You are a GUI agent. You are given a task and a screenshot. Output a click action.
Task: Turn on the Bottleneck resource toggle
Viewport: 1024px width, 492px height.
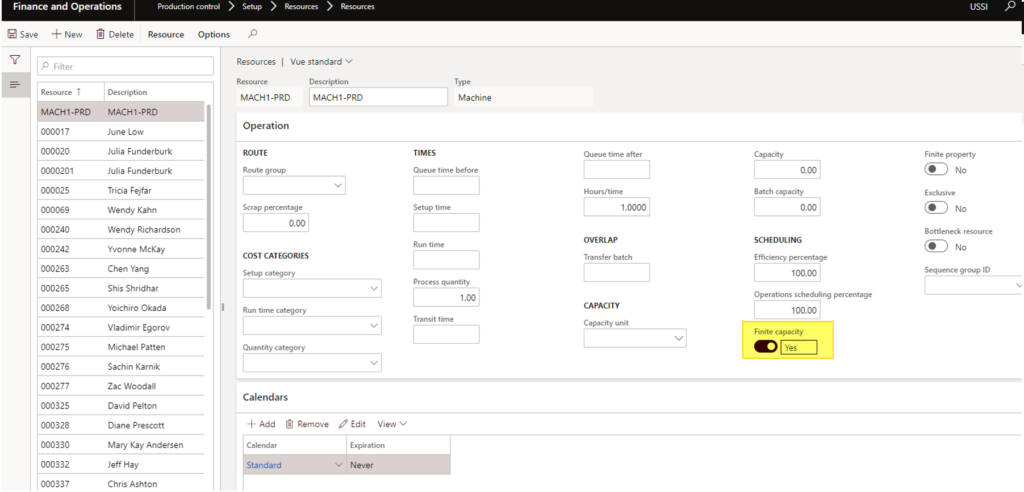(x=936, y=246)
